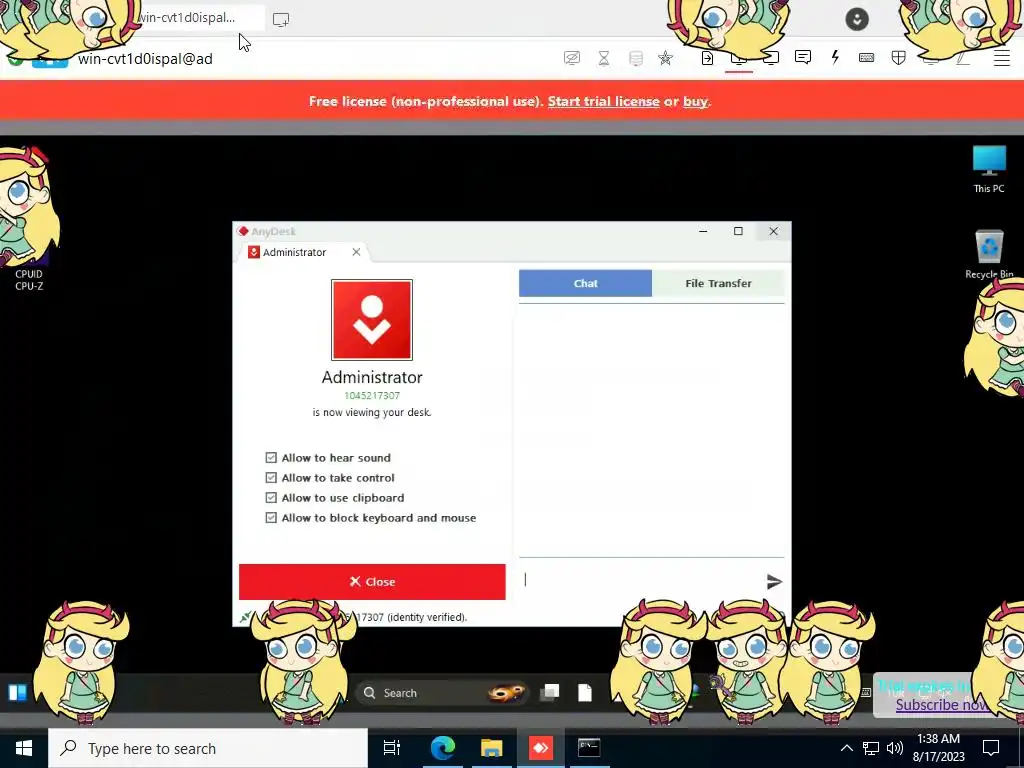Focus the chat message input field
Viewport: 1024px width, 768px height.
pos(642,580)
